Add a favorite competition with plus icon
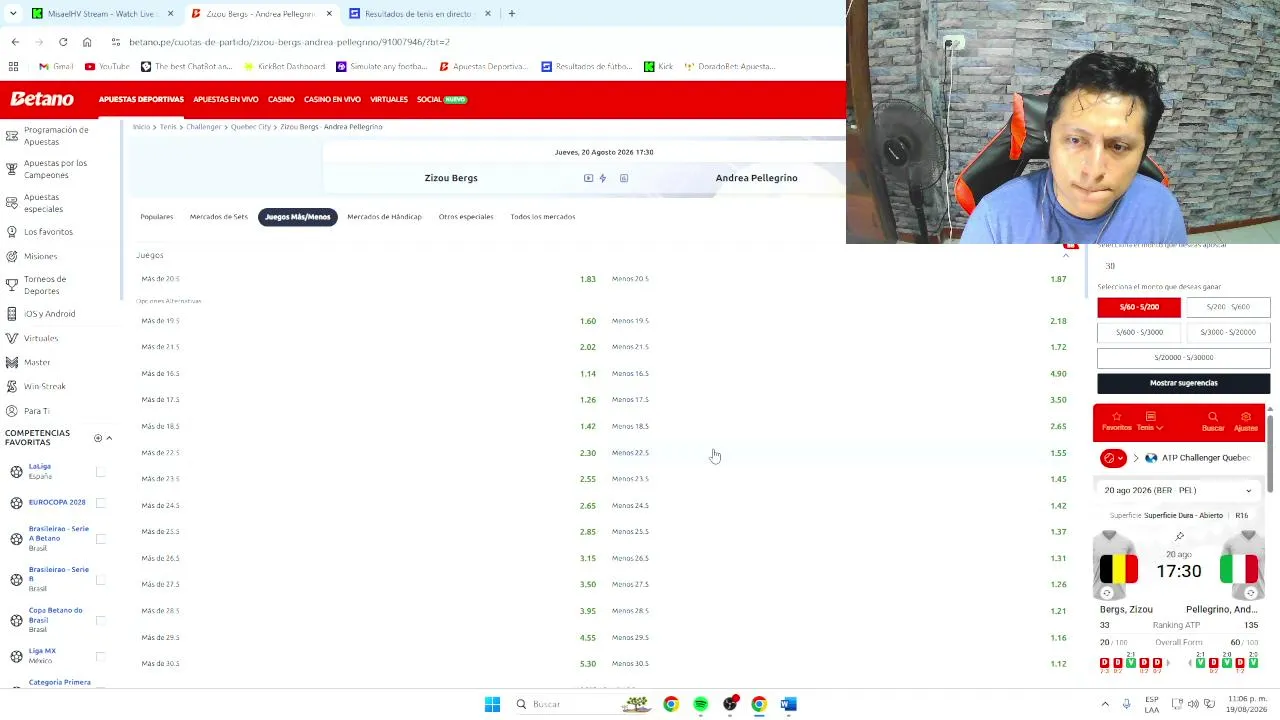The width and height of the screenshot is (1280, 720). pos(98,438)
